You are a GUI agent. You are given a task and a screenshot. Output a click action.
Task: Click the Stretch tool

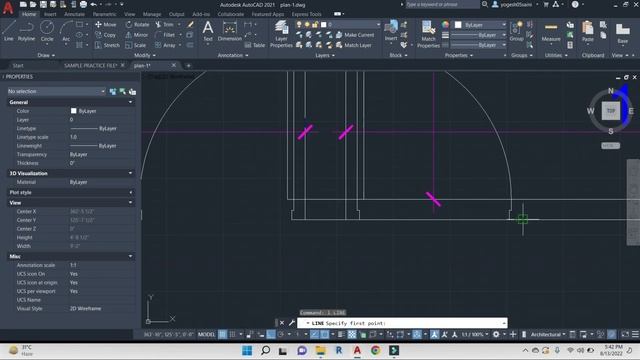tap(107, 45)
